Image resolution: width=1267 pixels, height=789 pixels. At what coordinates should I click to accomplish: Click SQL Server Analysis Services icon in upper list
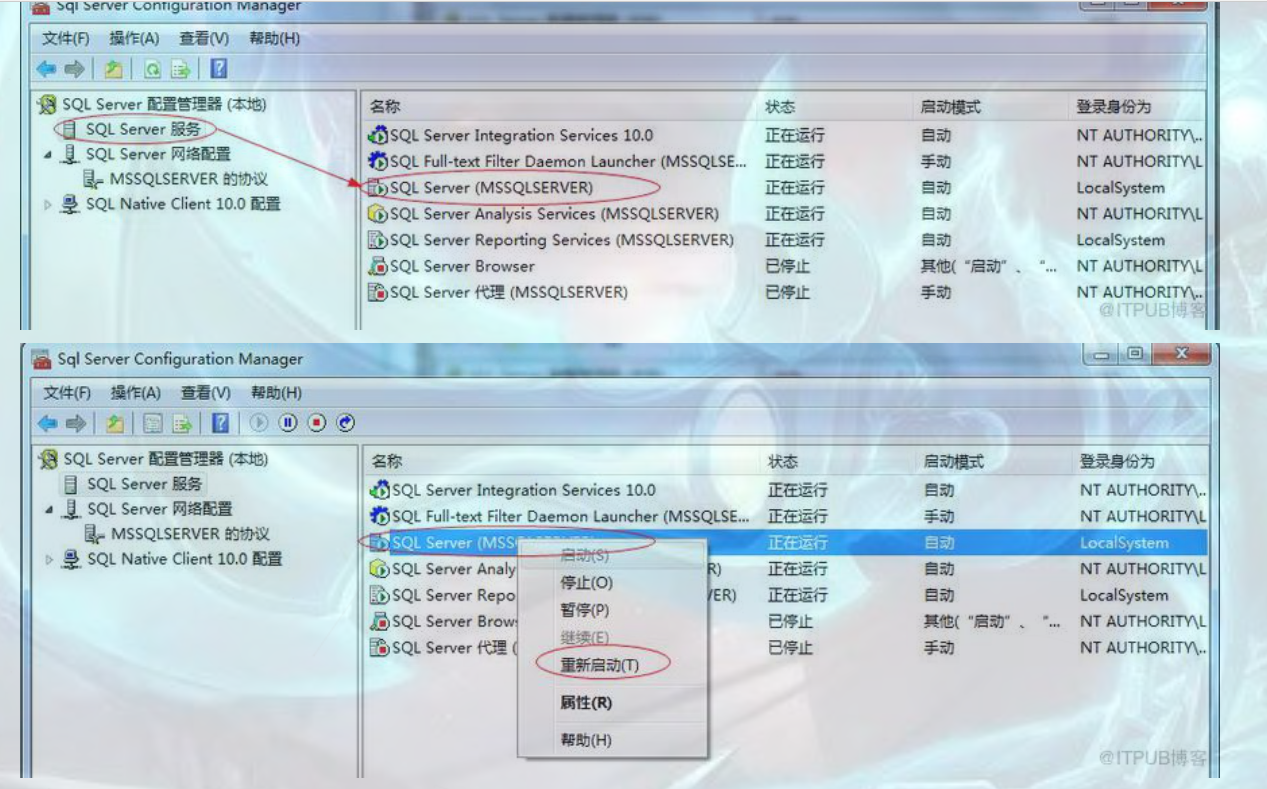378,214
